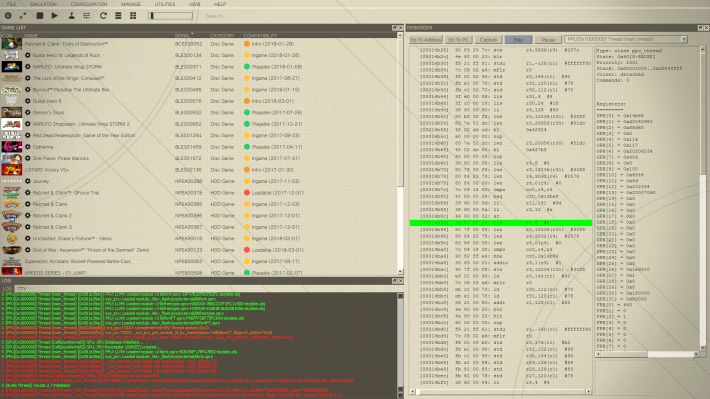Click the game list vertical scrollbar

400,154
